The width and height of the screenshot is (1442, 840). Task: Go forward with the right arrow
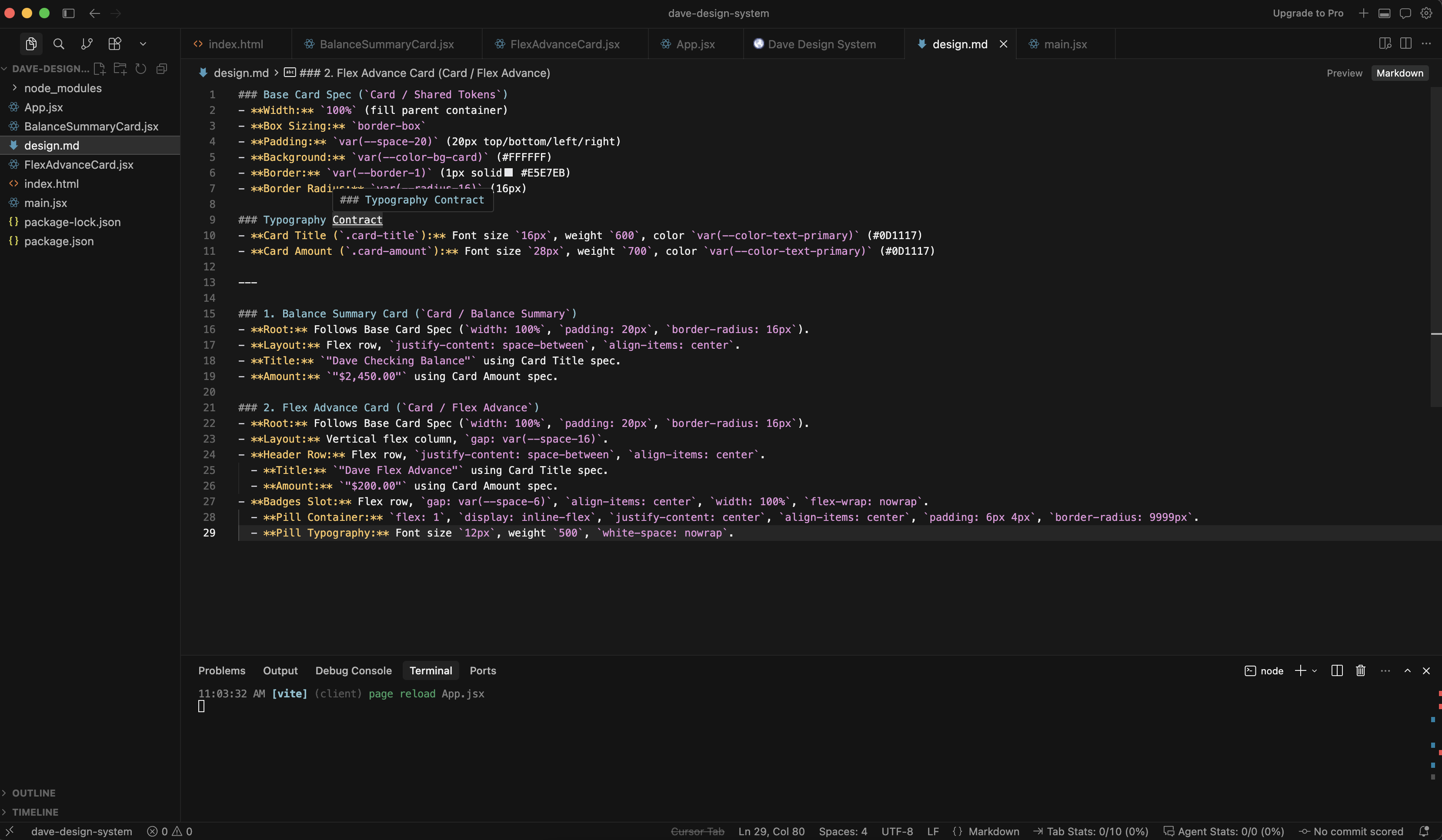point(116,13)
